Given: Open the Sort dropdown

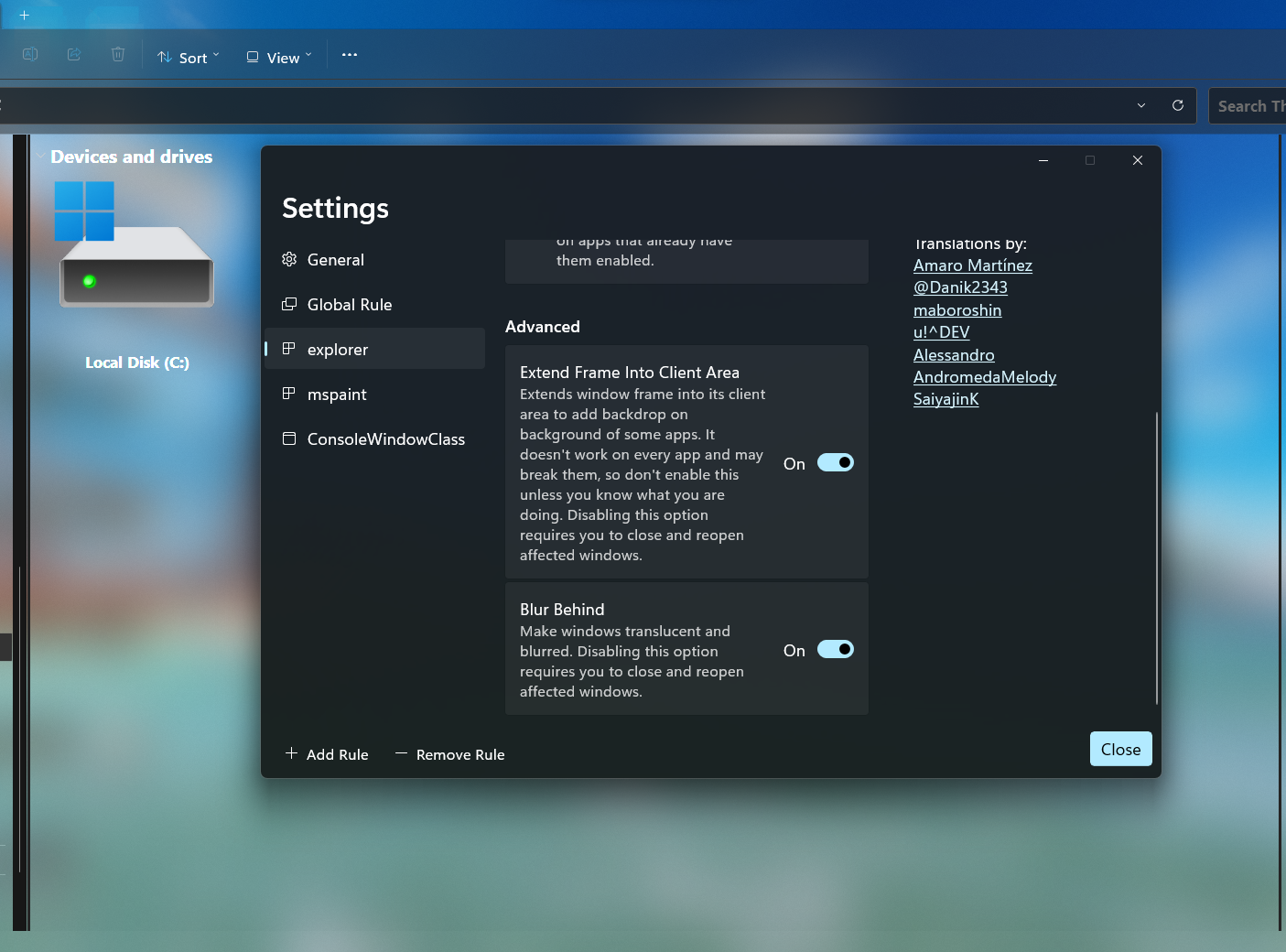Looking at the screenshot, I should 188,56.
